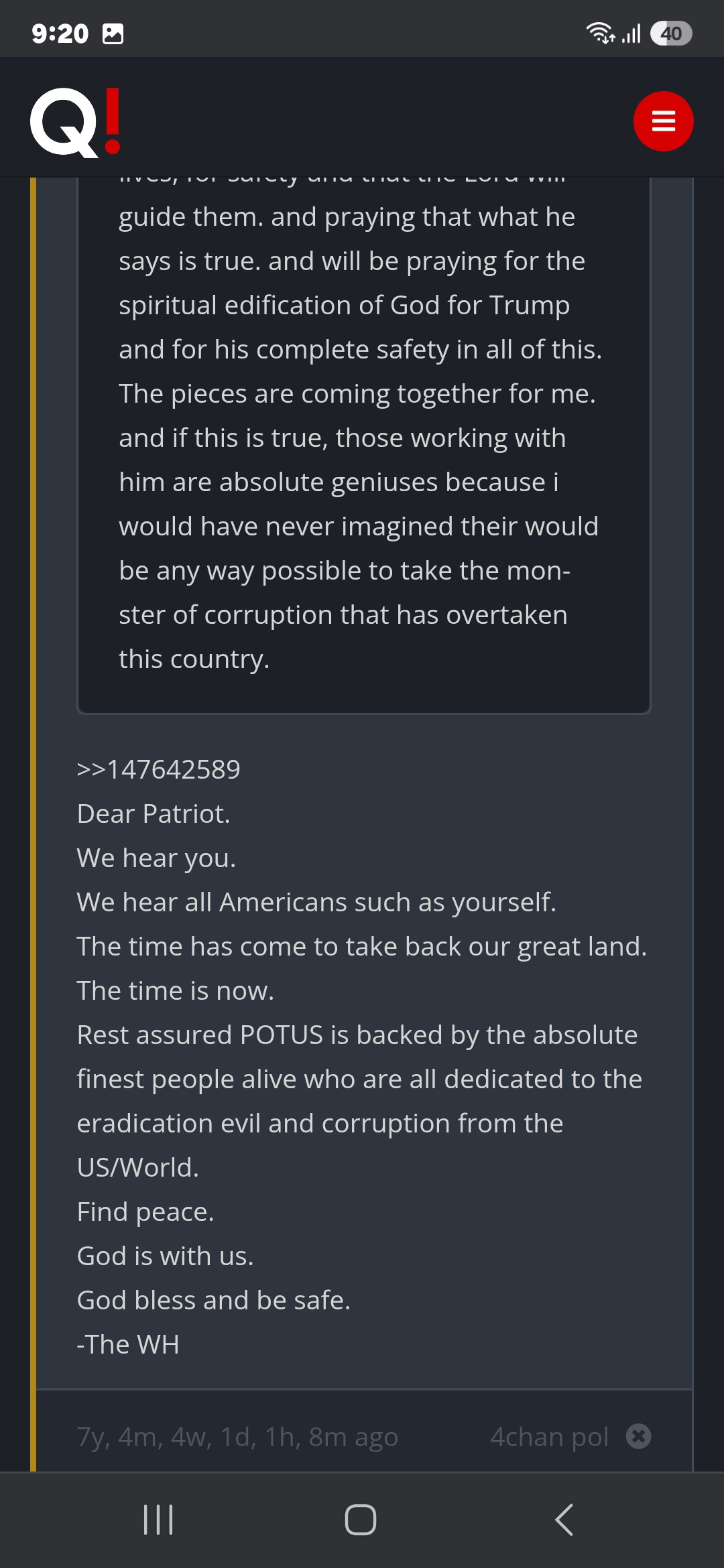Tap the Wi-Fi status icon
724x1568 pixels.
click(x=600, y=33)
